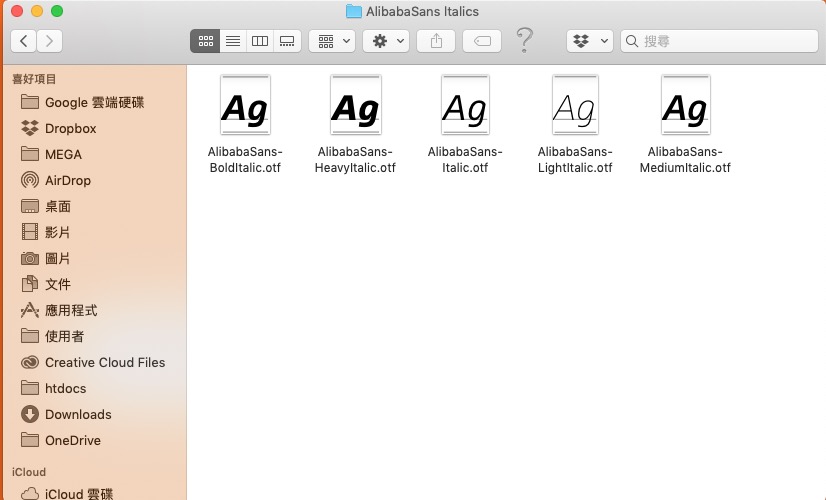
Task: Go forward with the right chevron button
Action: click(50, 41)
